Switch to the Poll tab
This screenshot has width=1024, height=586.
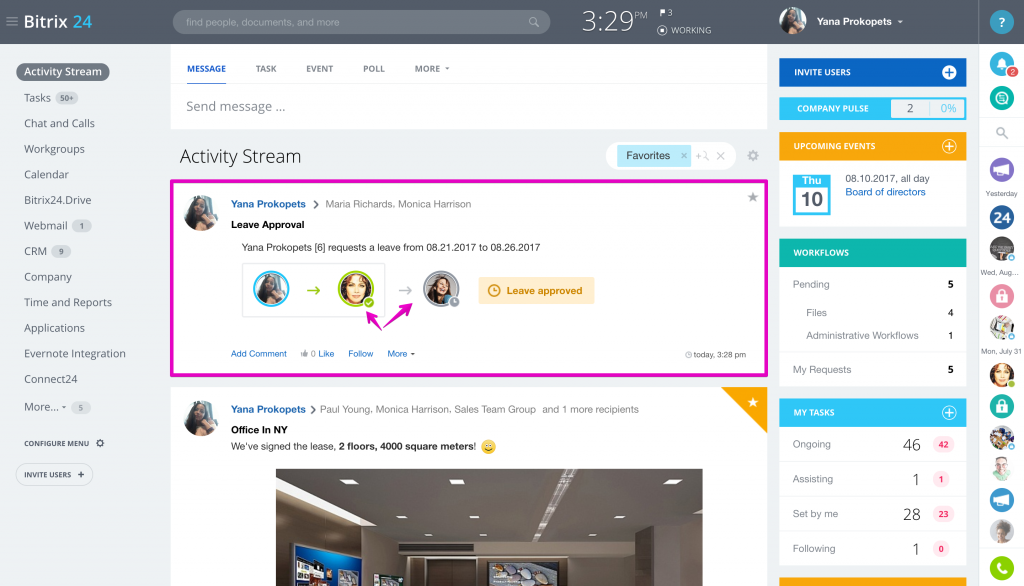tap(374, 69)
